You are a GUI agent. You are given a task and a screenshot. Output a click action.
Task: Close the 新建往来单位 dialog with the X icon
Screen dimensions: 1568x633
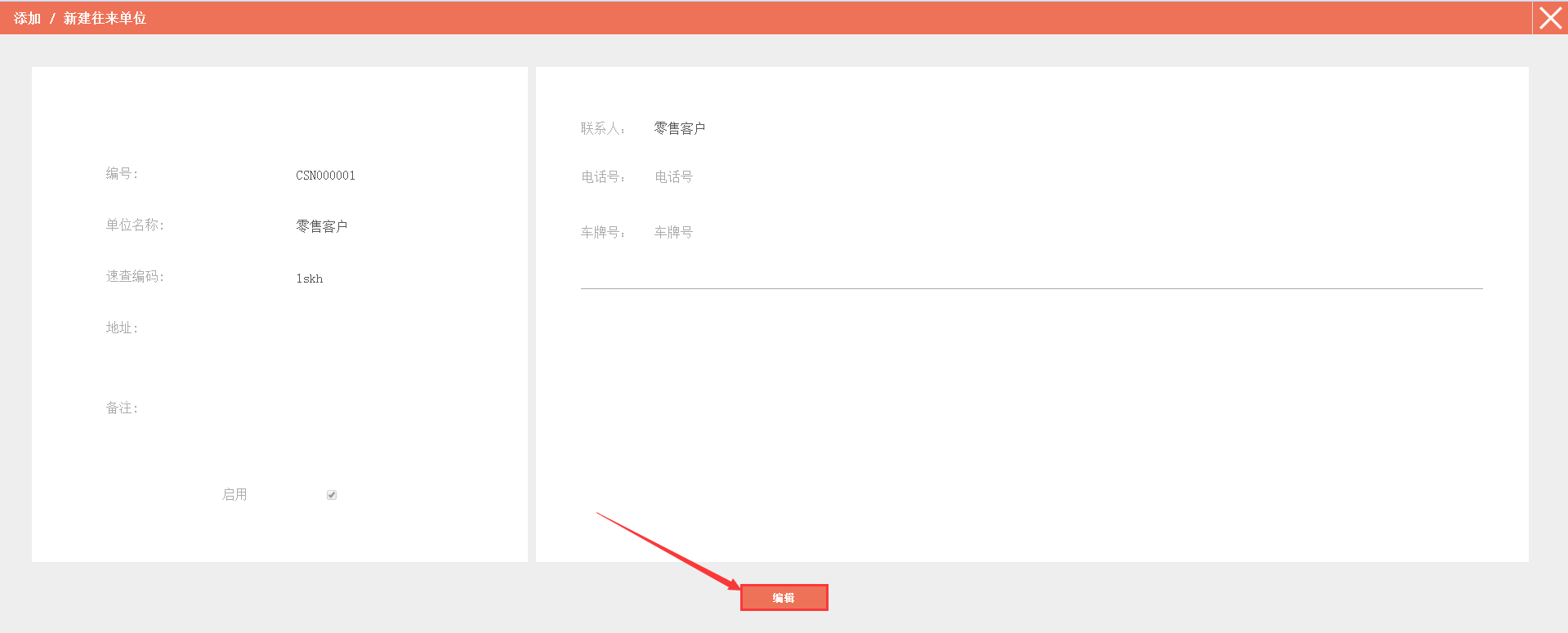point(1550,18)
